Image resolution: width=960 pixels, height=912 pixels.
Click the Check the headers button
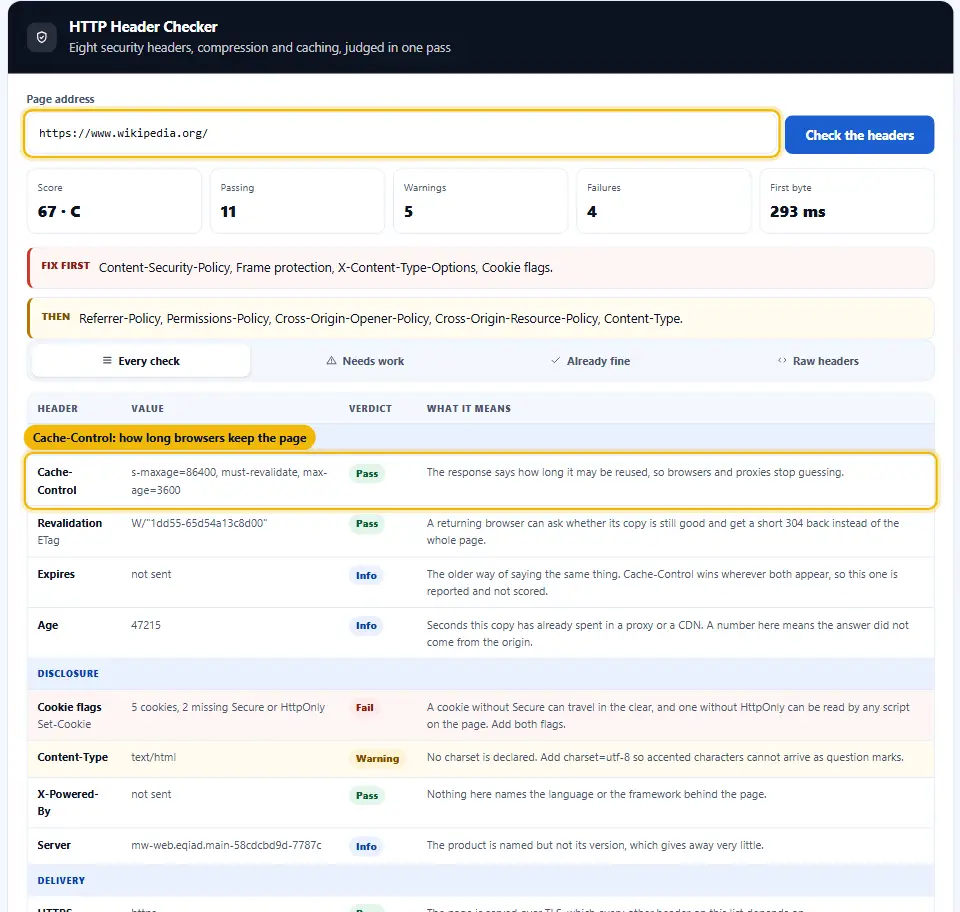(859, 135)
